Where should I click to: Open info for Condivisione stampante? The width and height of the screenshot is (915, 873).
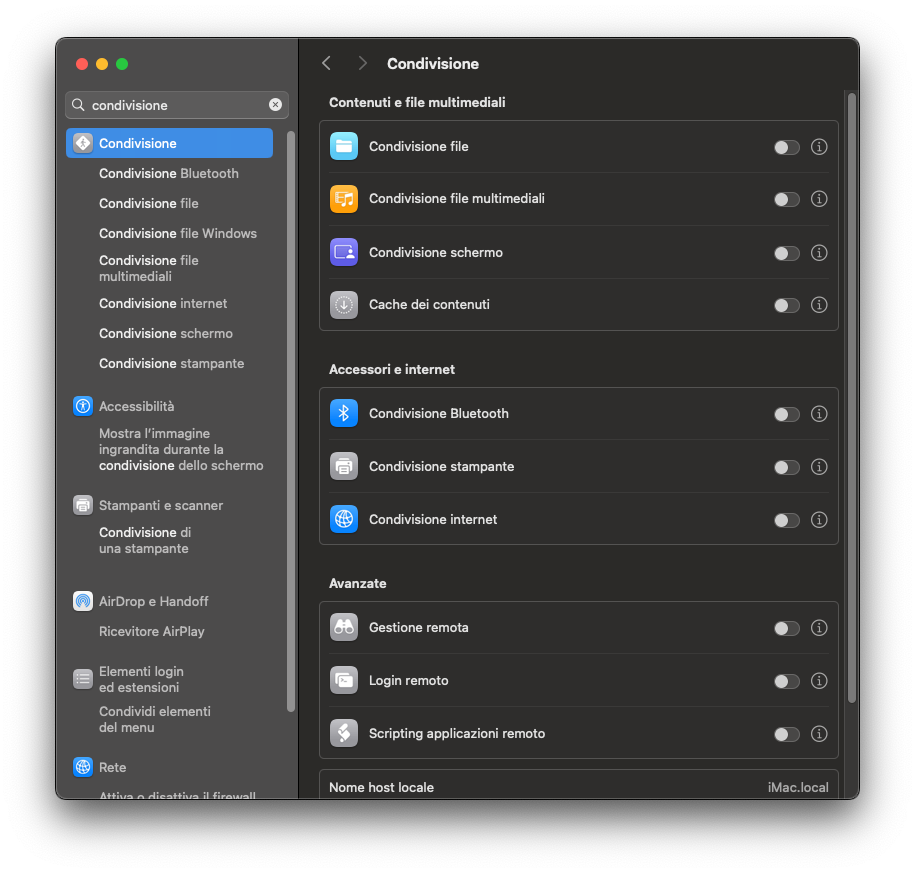coord(819,467)
